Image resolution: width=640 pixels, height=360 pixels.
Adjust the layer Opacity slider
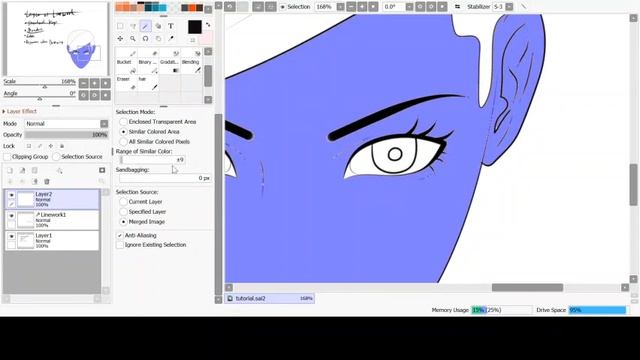coord(66,135)
